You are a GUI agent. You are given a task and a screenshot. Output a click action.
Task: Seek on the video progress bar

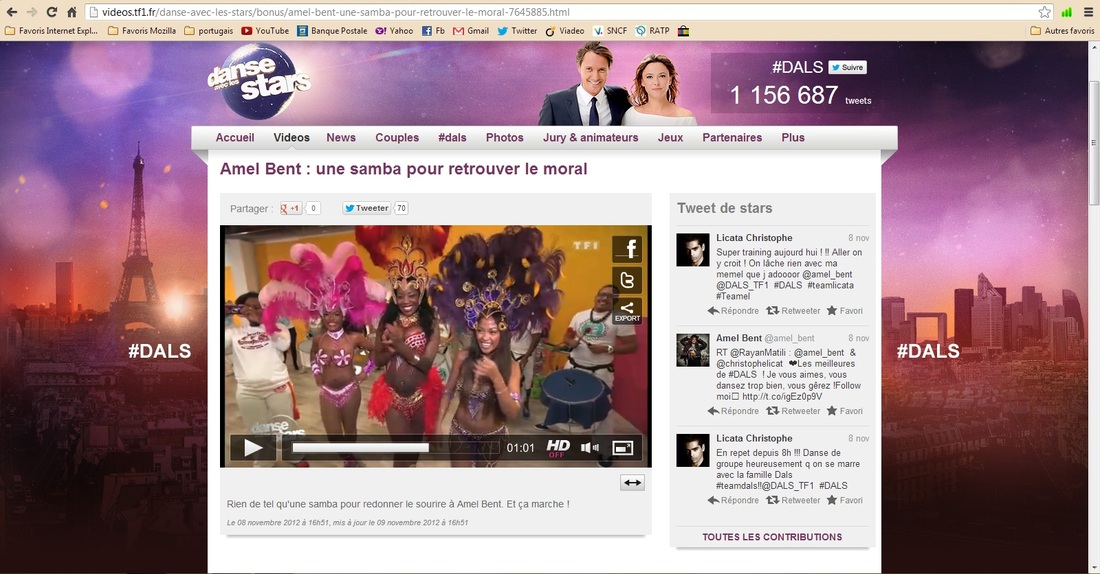[x=392, y=448]
